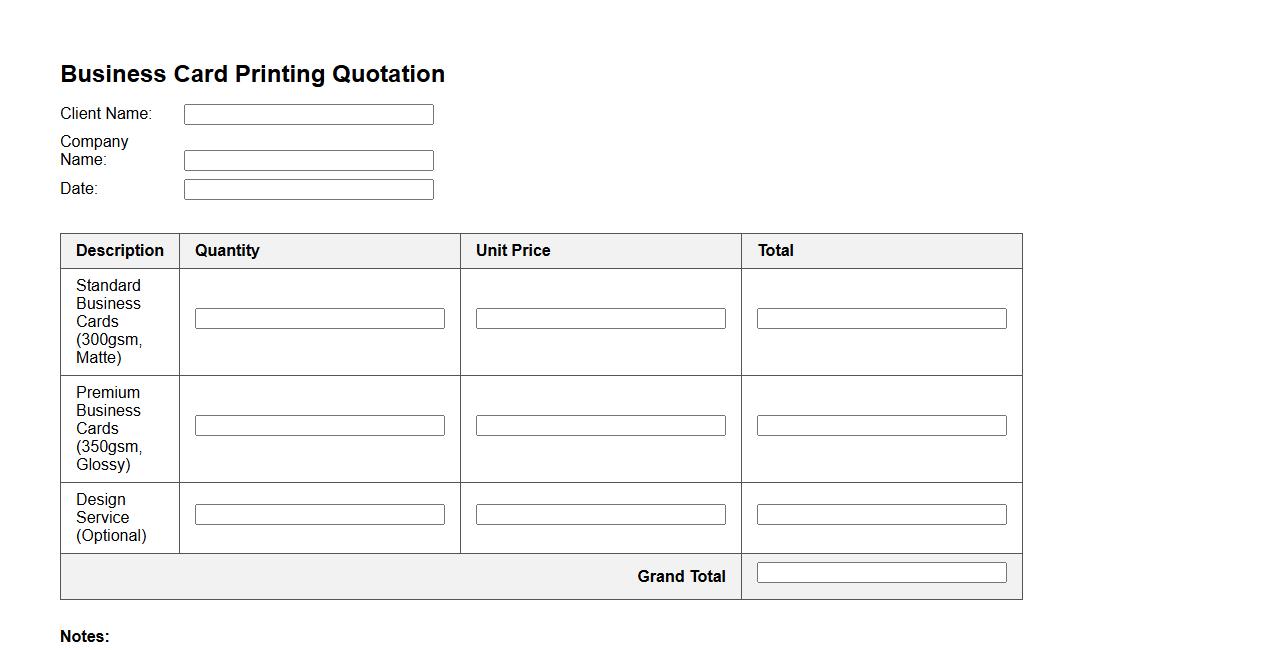This screenshot has height=650, width=1278.
Task: Click the Description column header
Action: pos(120,251)
